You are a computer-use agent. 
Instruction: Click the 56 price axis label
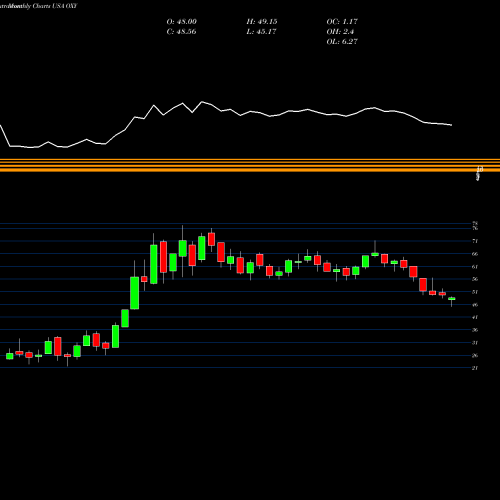coord(475,279)
